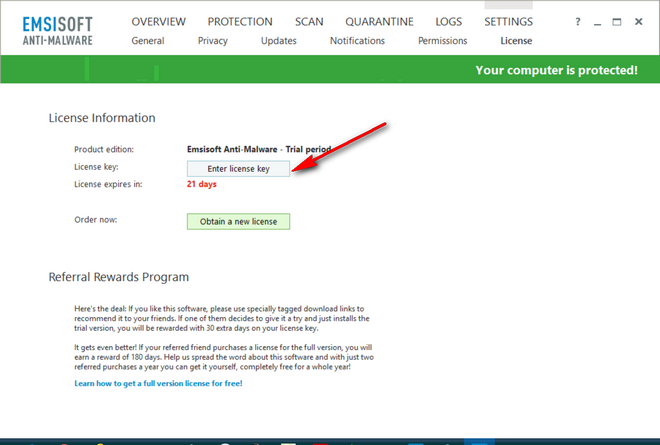Image resolution: width=660 pixels, height=445 pixels.
Task: Open Privacy settings sub-tab
Action: [213, 41]
